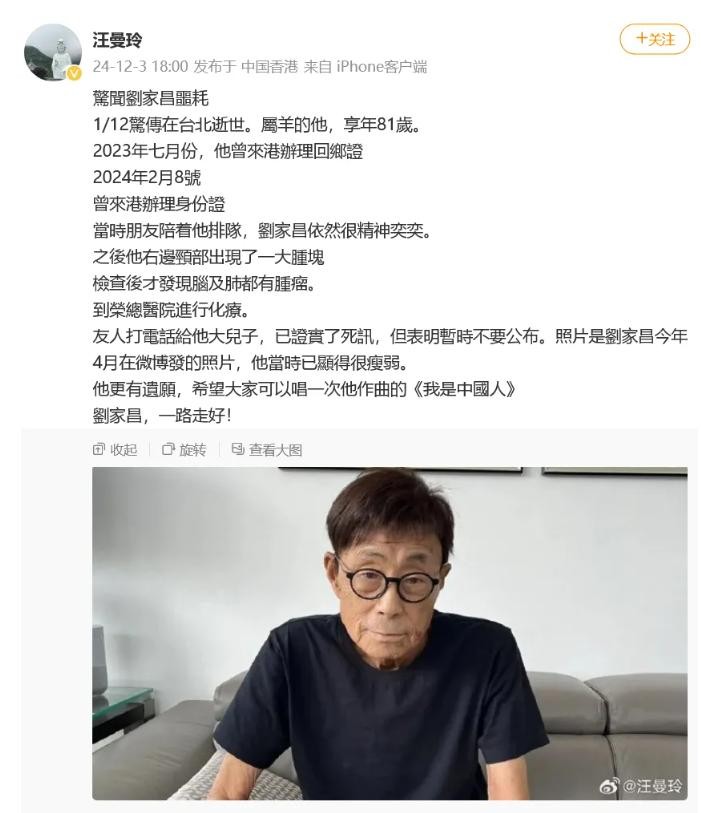Click the 查看大图 view-large icon
The image size is (701, 813).
[238, 449]
